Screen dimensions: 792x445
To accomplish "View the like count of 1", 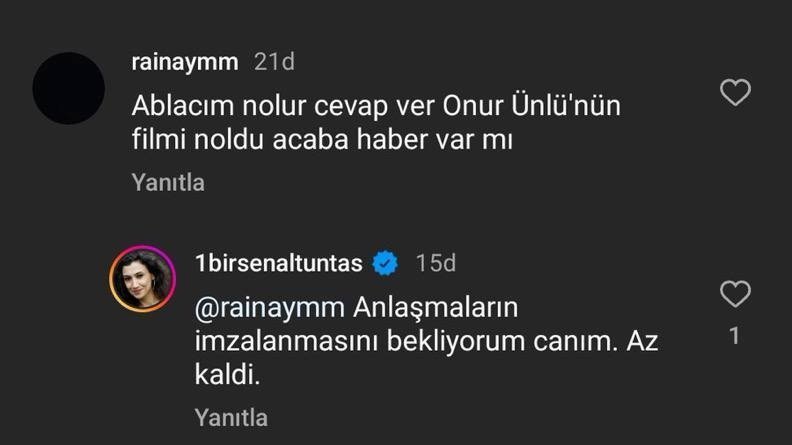I will click(735, 337).
